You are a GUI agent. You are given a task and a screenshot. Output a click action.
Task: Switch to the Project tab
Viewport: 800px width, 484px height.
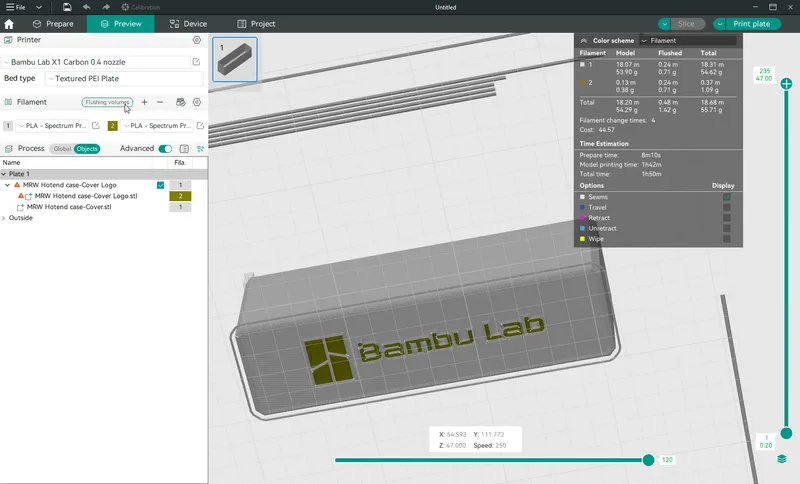tap(256, 24)
